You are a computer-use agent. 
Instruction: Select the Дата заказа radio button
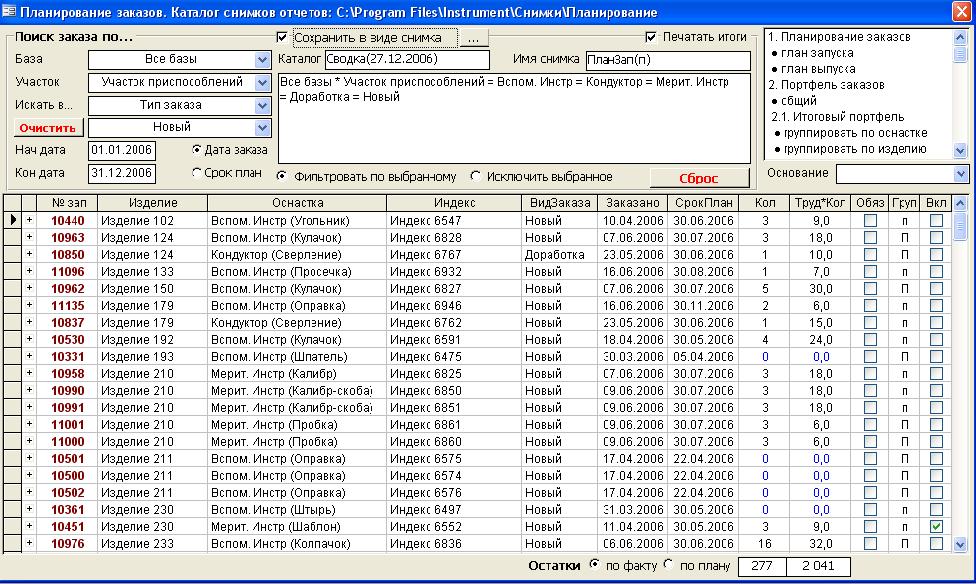tap(197, 149)
